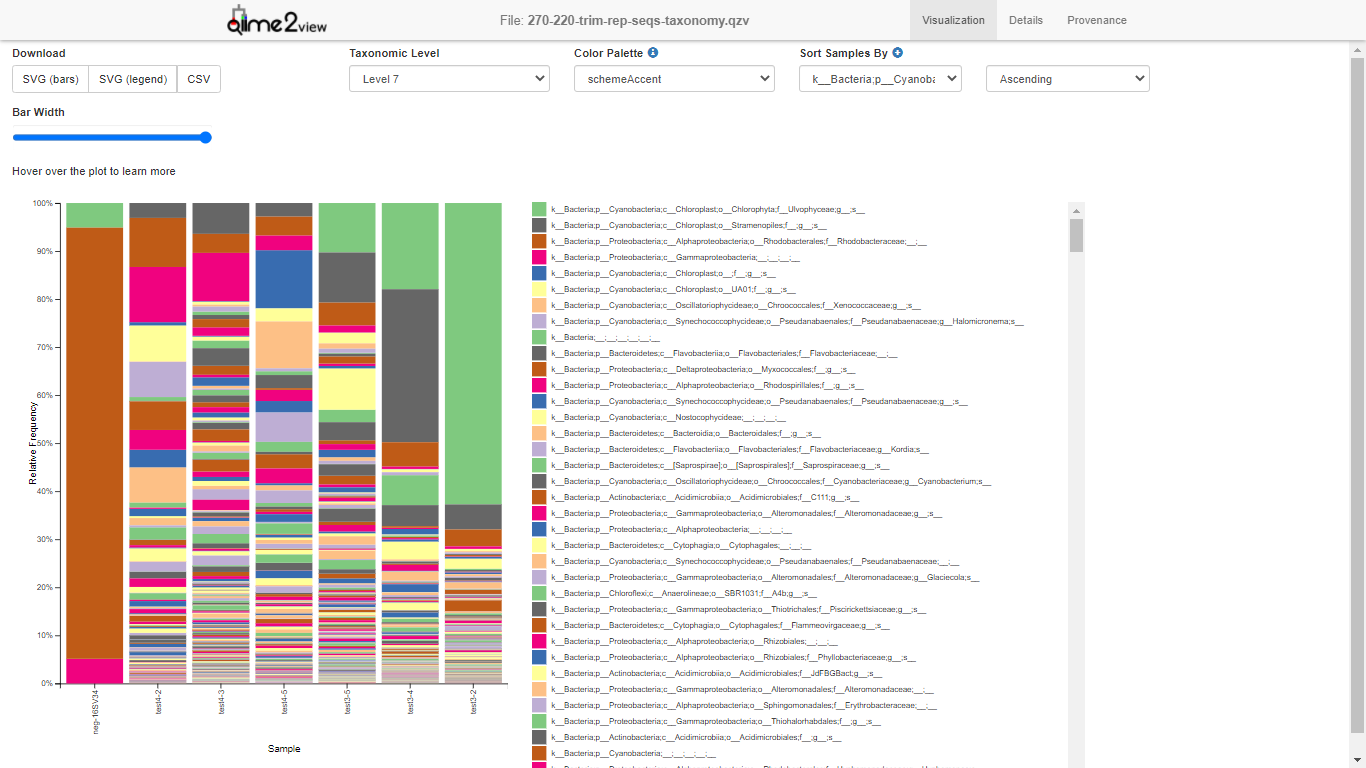
Task: Click the Bar Width slider handle
Action: click(206, 138)
